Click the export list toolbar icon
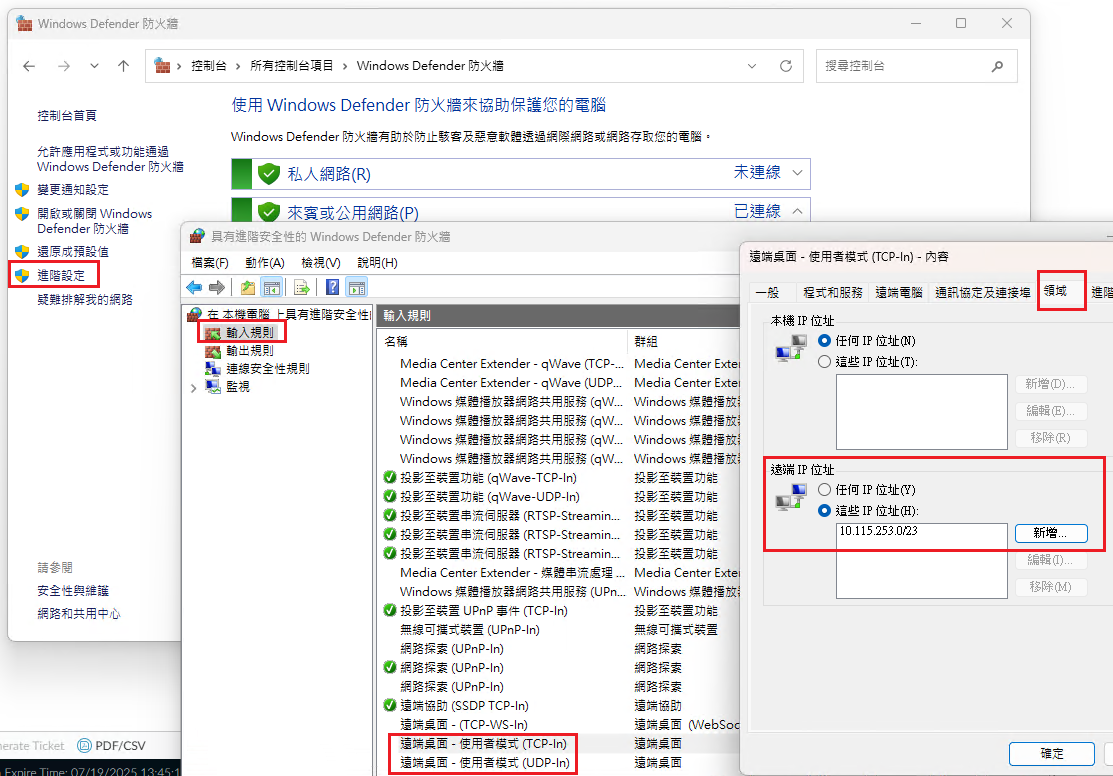The height and width of the screenshot is (776, 1113). click(x=300, y=288)
